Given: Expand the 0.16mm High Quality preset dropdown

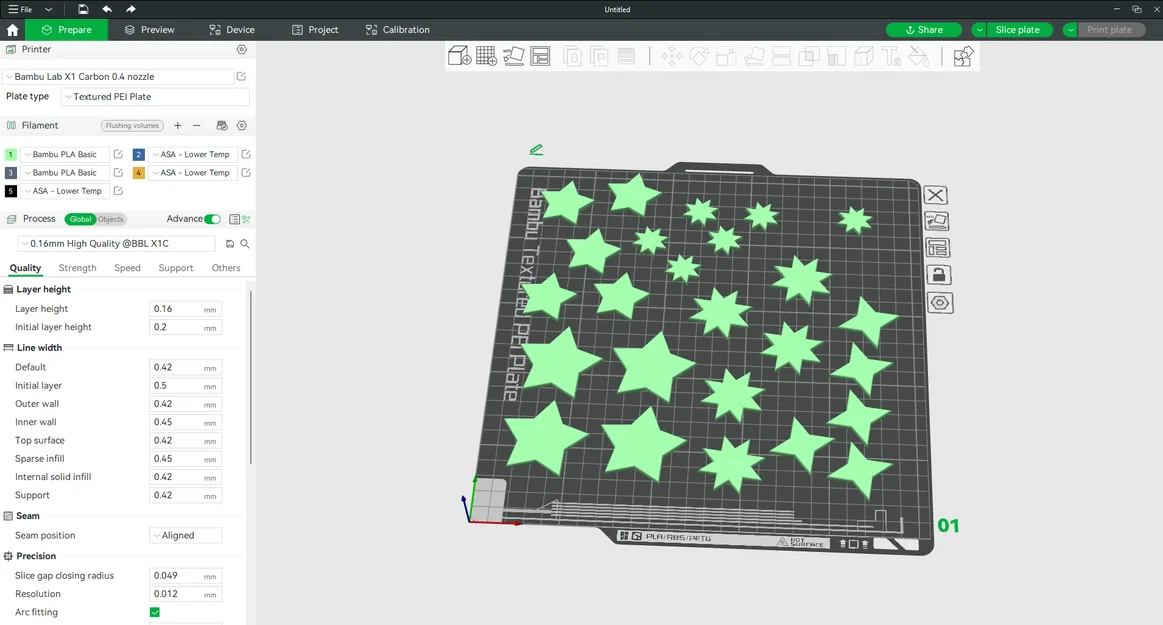Looking at the screenshot, I should point(116,243).
